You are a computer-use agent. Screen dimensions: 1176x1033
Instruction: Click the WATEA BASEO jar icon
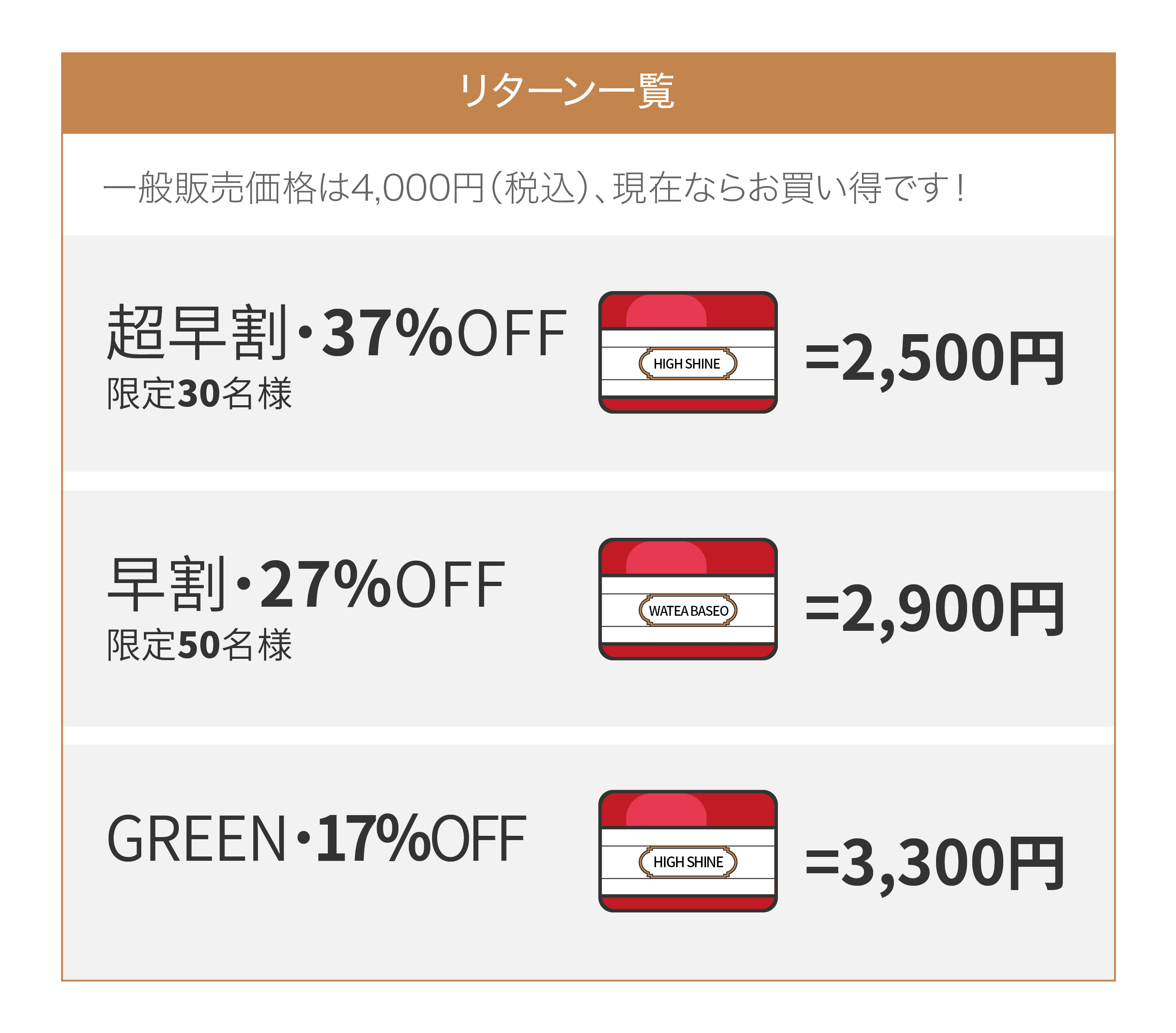click(x=688, y=599)
